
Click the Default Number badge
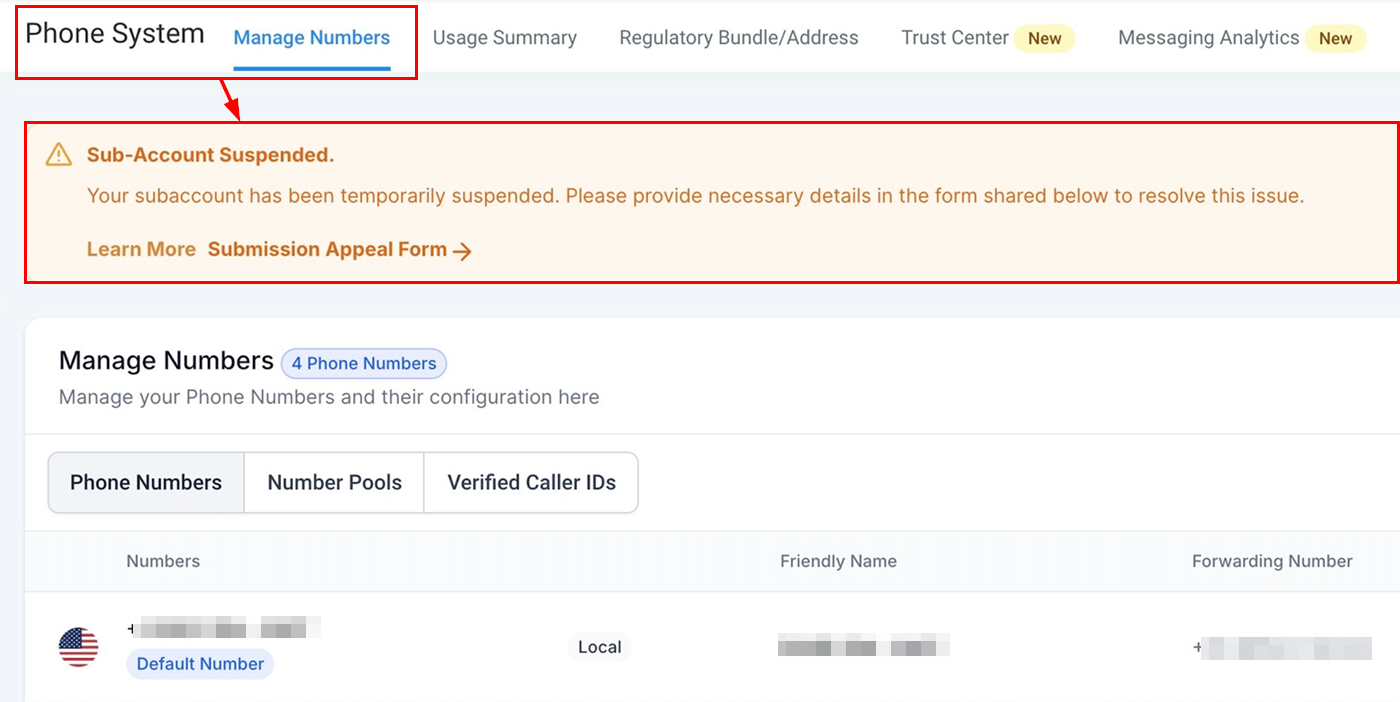click(200, 664)
